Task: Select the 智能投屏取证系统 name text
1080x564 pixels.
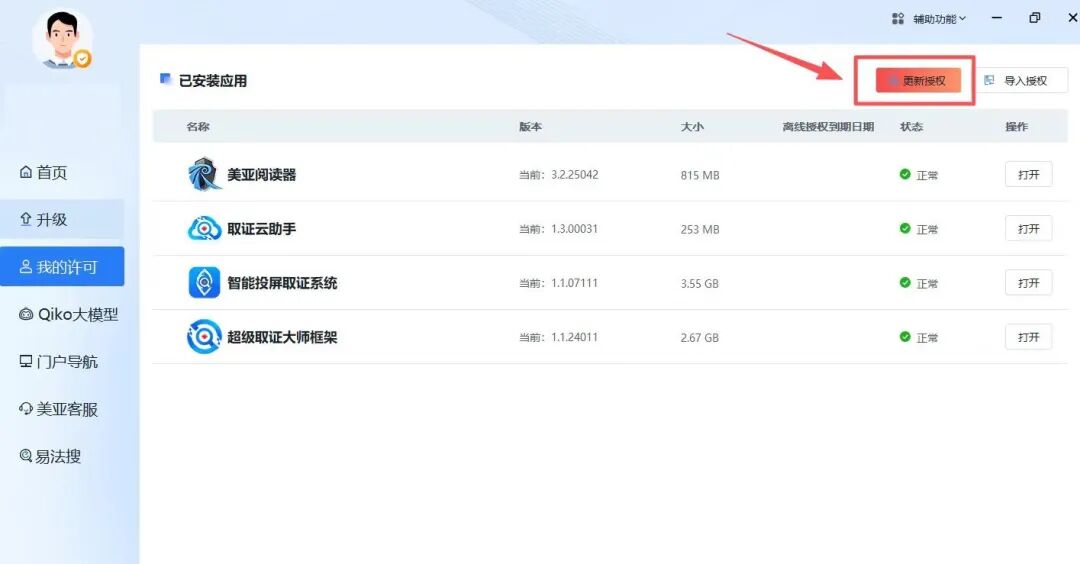Action: click(x=282, y=283)
